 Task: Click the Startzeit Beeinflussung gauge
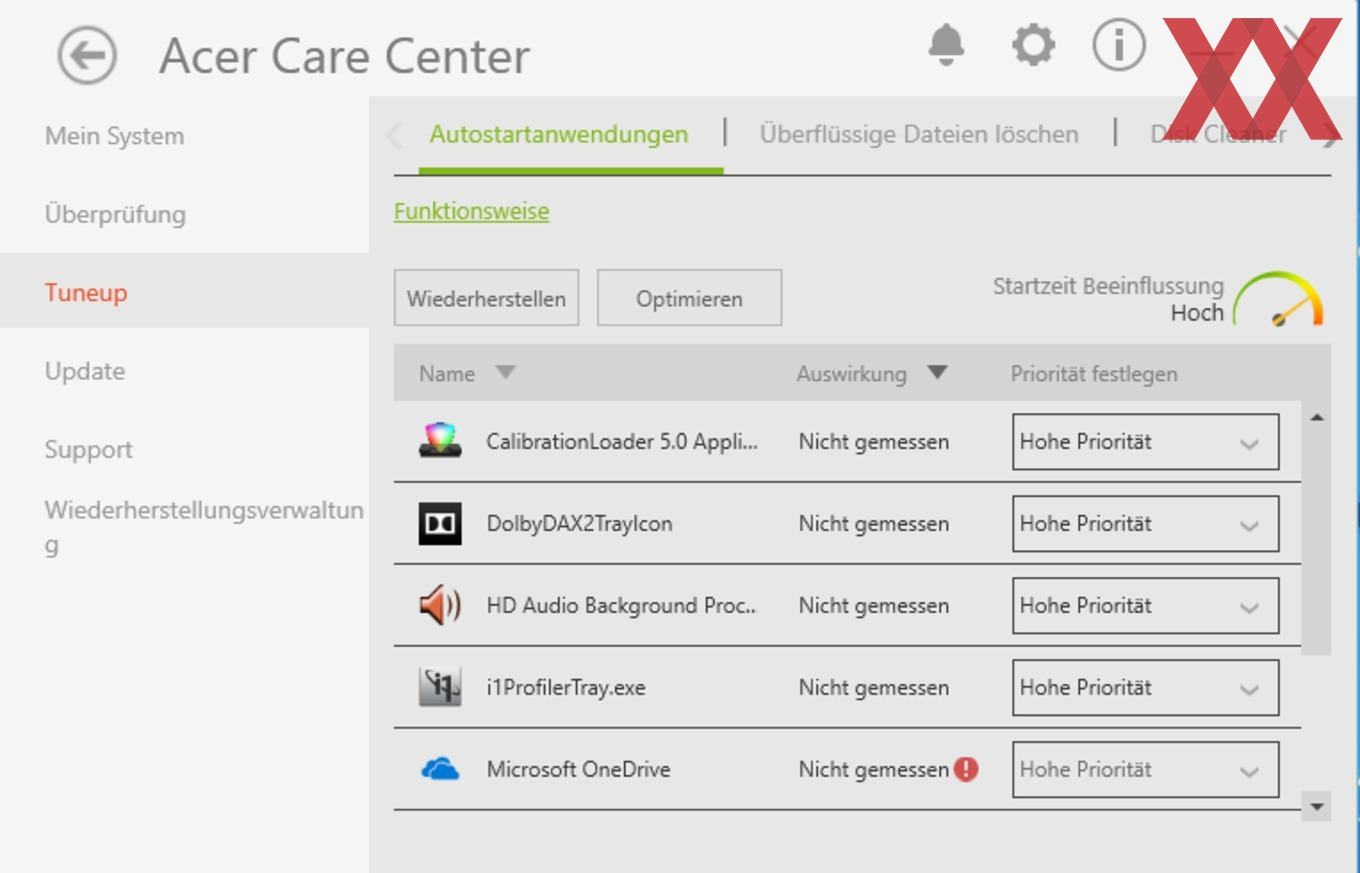pos(1278,299)
